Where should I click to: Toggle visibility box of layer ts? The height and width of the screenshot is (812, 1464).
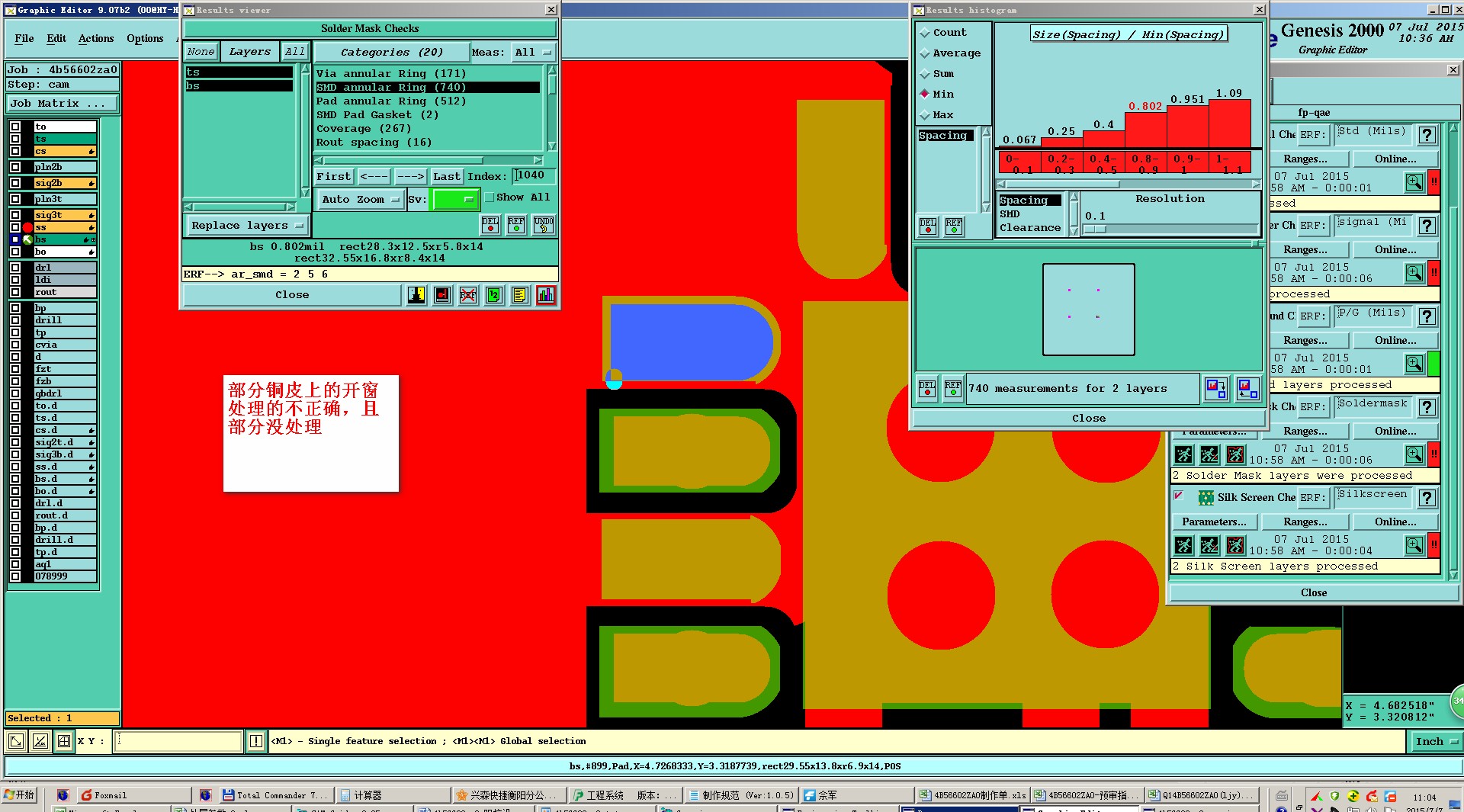click(x=15, y=139)
